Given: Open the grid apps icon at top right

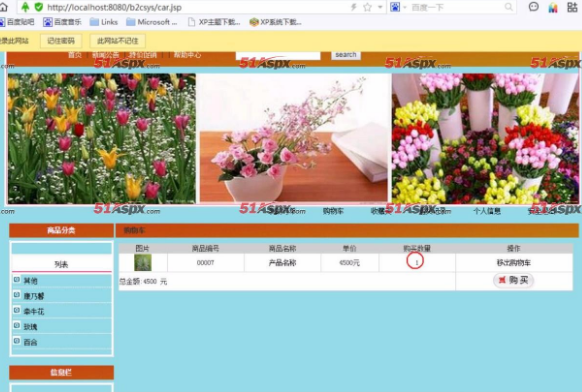Looking at the screenshot, I should (572, 7).
